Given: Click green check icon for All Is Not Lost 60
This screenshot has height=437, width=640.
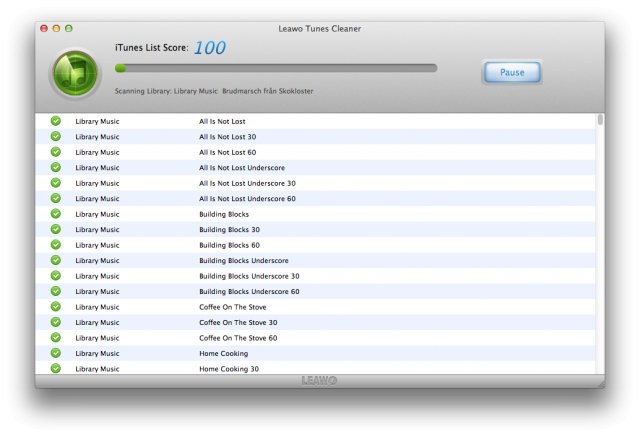Looking at the screenshot, I should pyautogui.click(x=56, y=152).
